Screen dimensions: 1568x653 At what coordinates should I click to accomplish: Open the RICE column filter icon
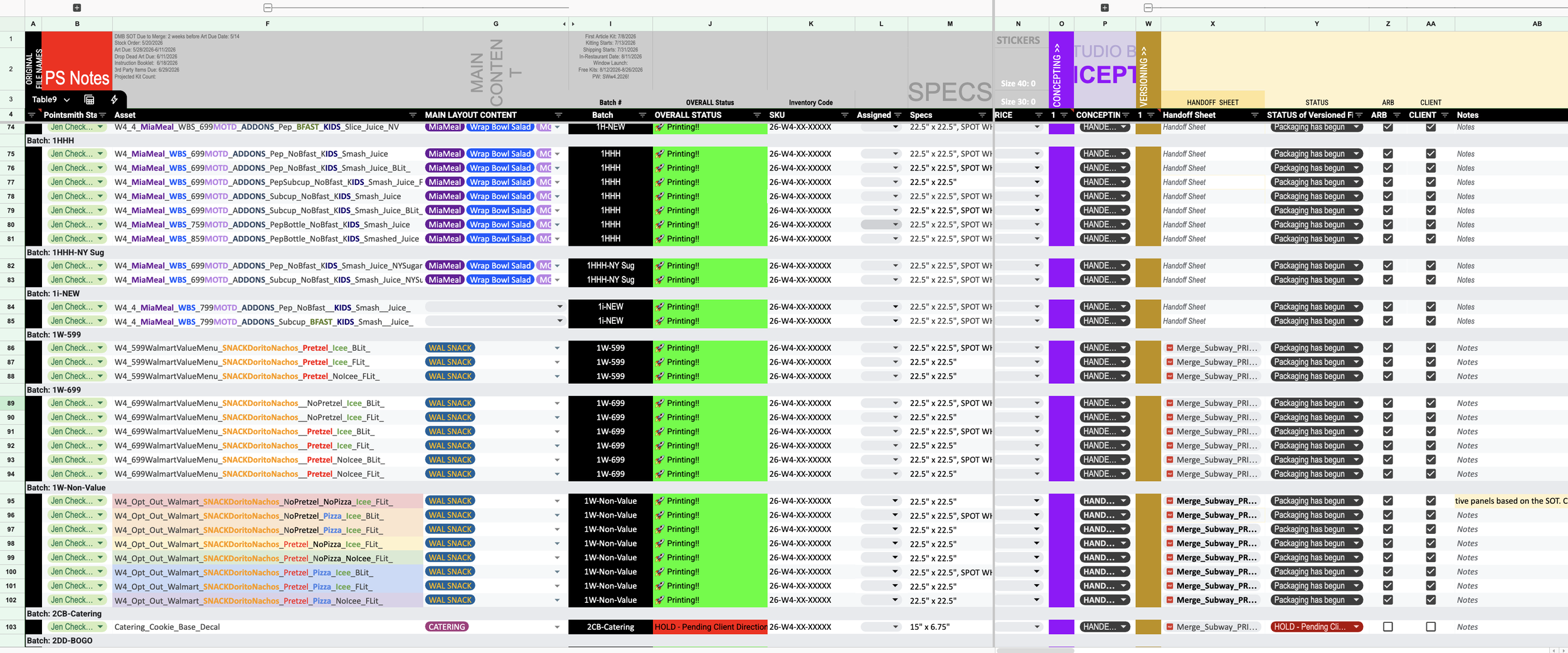tap(1039, 115)
